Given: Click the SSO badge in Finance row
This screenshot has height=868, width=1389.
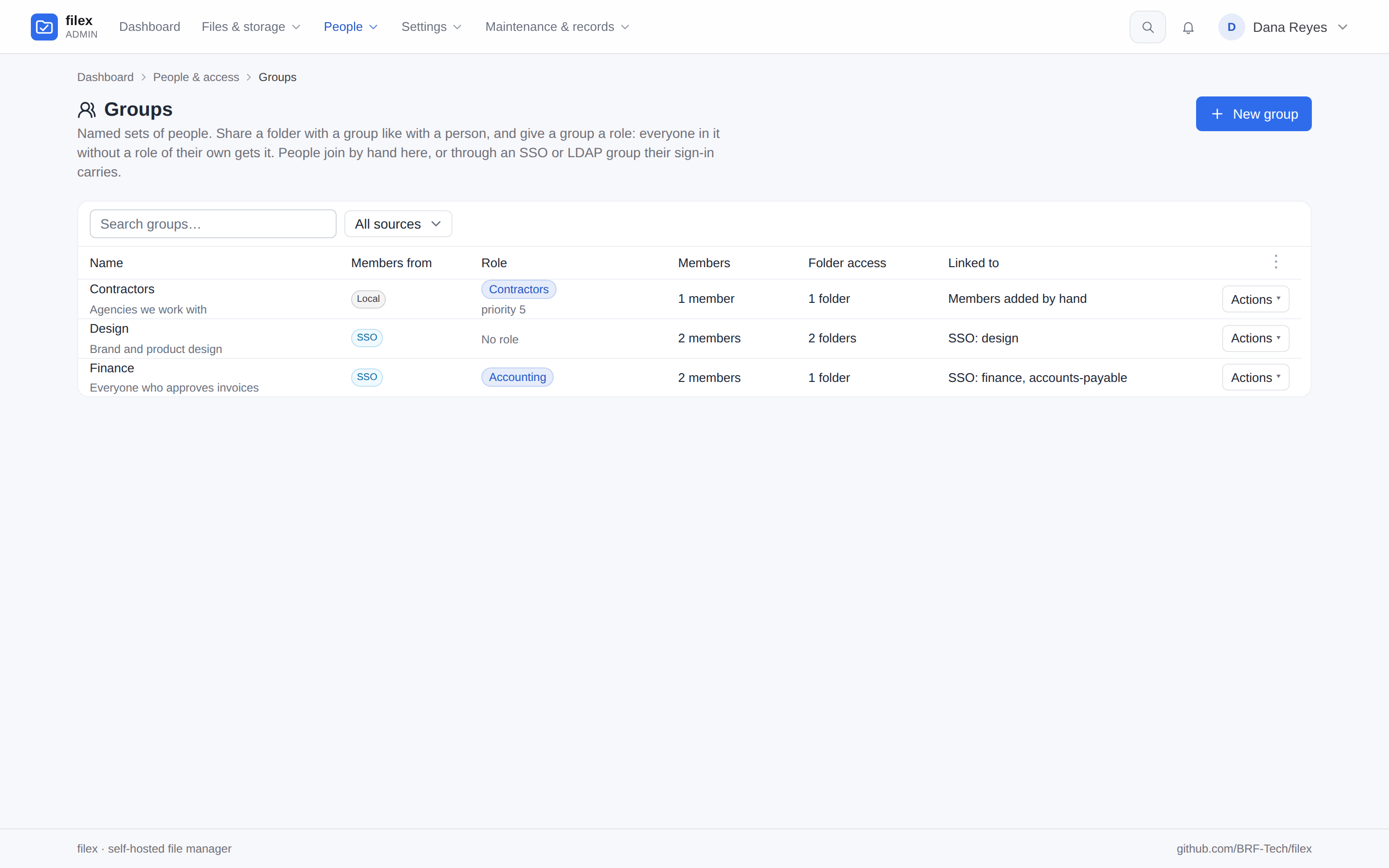Looking at the screenshot, I should [x=367, y=377].
